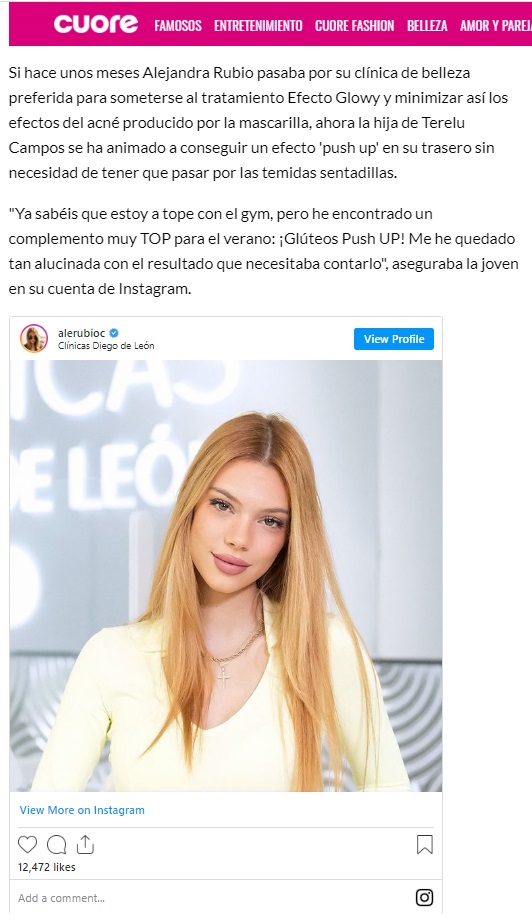This screenshot has height=923, width=532.
Task: Click the Cuore logo in header
Action: (x=96, y=24)
